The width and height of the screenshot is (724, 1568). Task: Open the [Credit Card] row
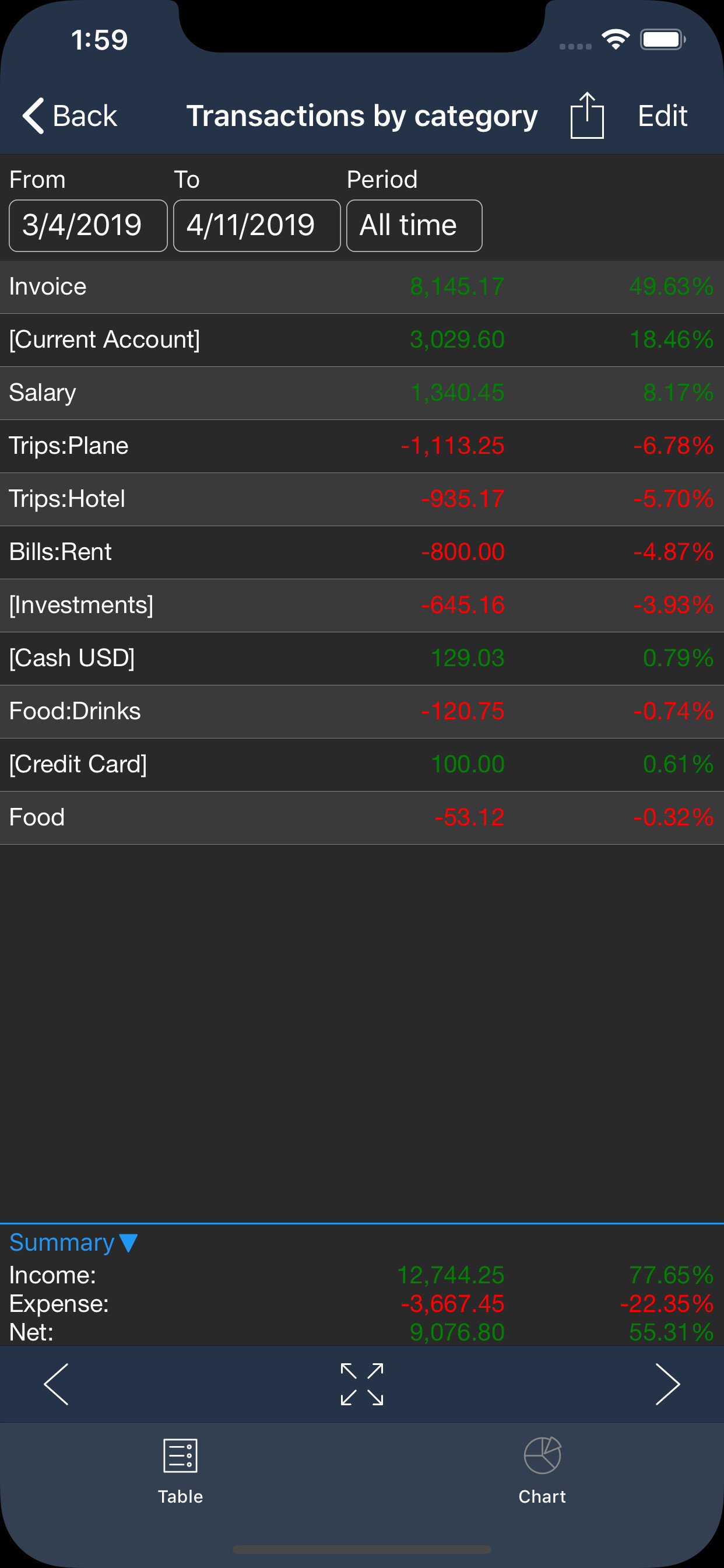(362, 765)
